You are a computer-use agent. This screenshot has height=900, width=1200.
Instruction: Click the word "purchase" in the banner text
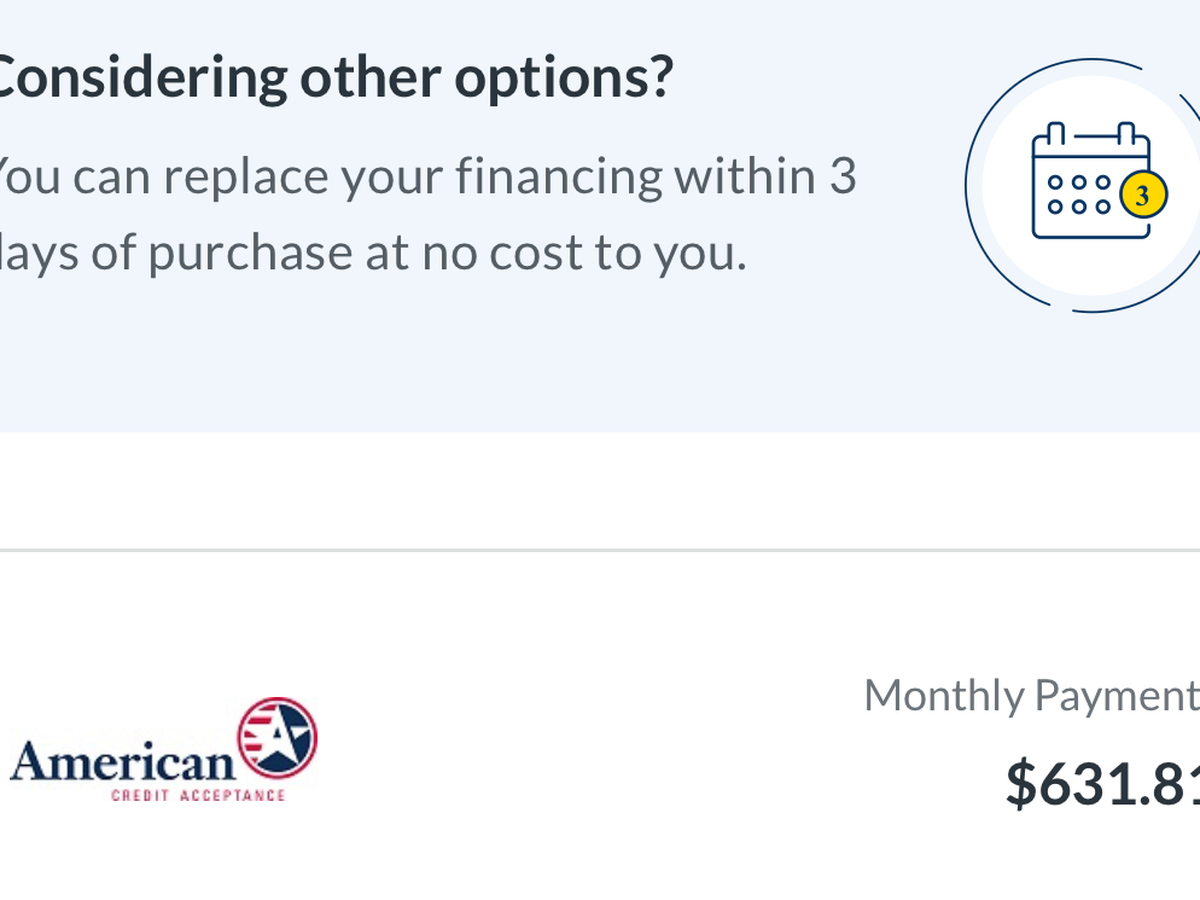250,253
